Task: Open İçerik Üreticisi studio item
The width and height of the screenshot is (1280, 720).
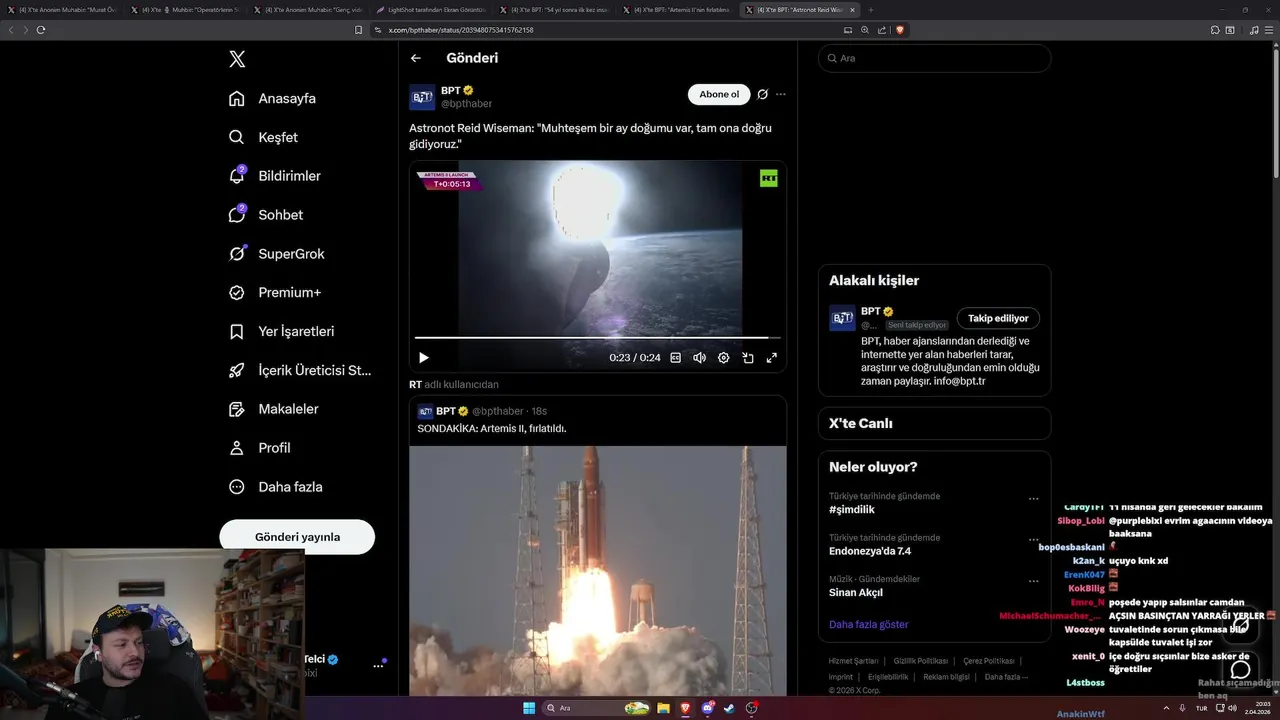Action: tap(300, 370)
